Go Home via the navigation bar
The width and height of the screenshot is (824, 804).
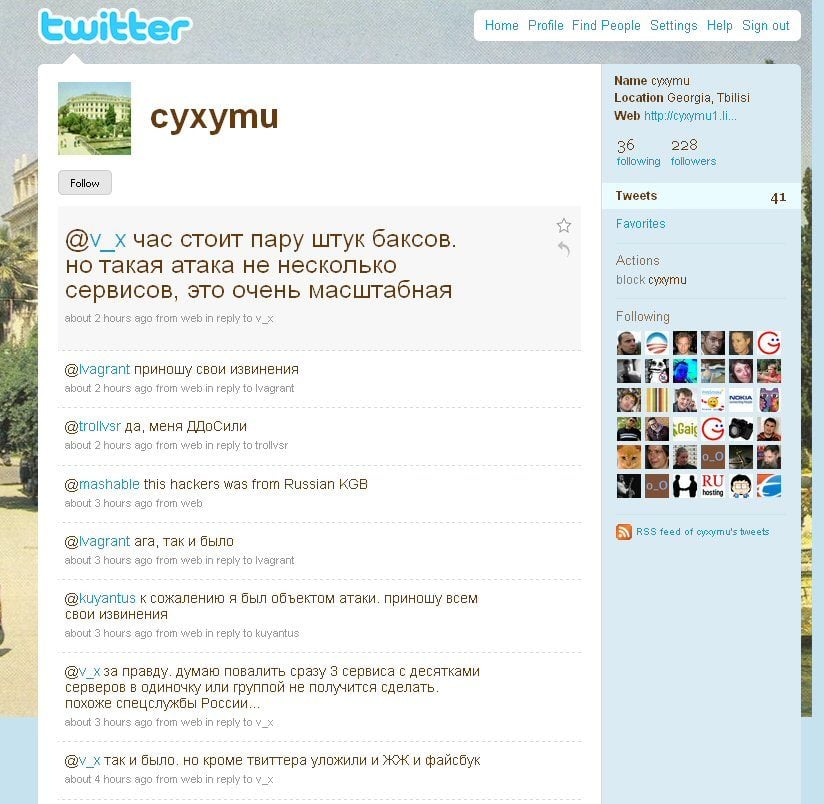[x=501, y=25]
